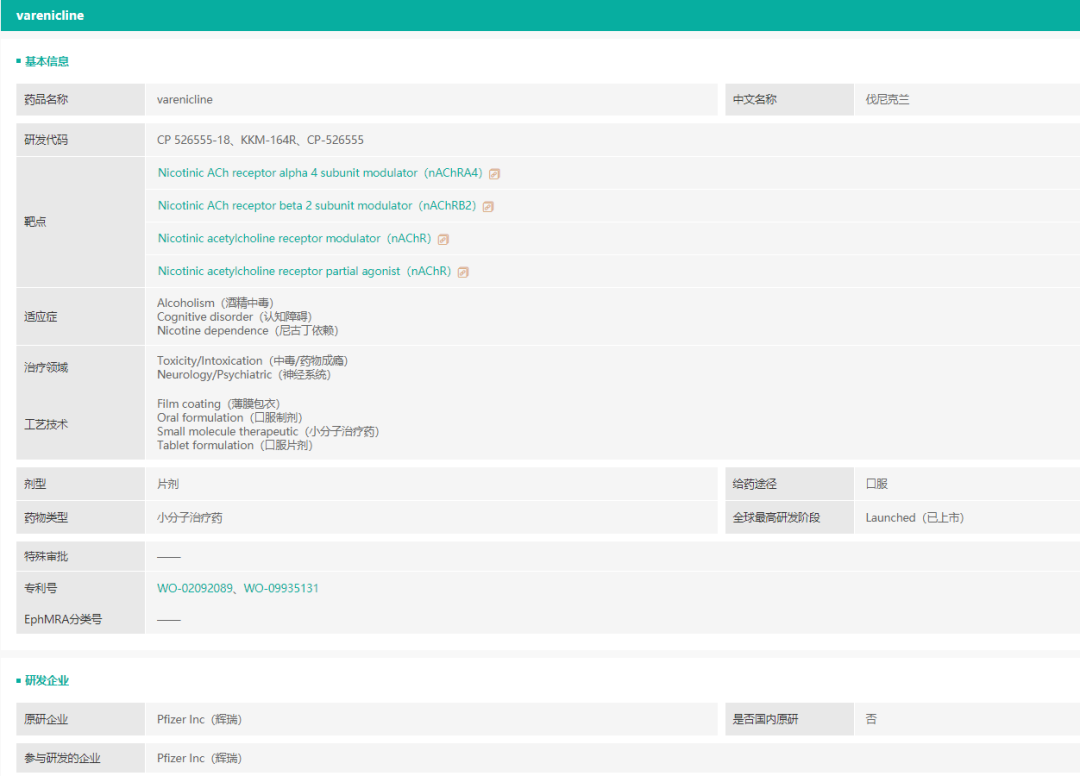Click the 特殊审批 field label

[x=46, y=556]
